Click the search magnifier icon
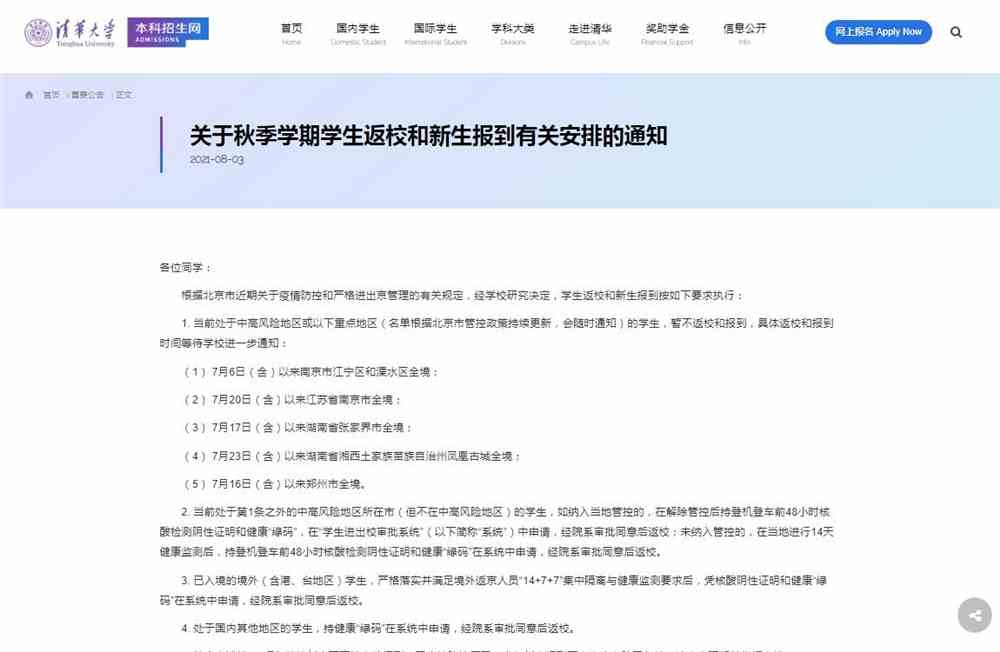 [x=956, y=32]
